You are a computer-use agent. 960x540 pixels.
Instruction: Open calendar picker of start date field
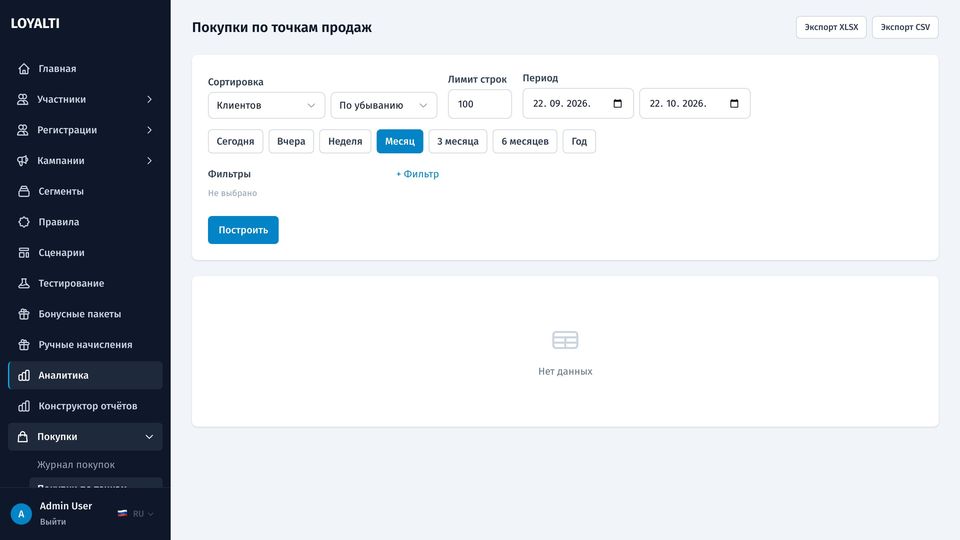[x=618, y=103]
